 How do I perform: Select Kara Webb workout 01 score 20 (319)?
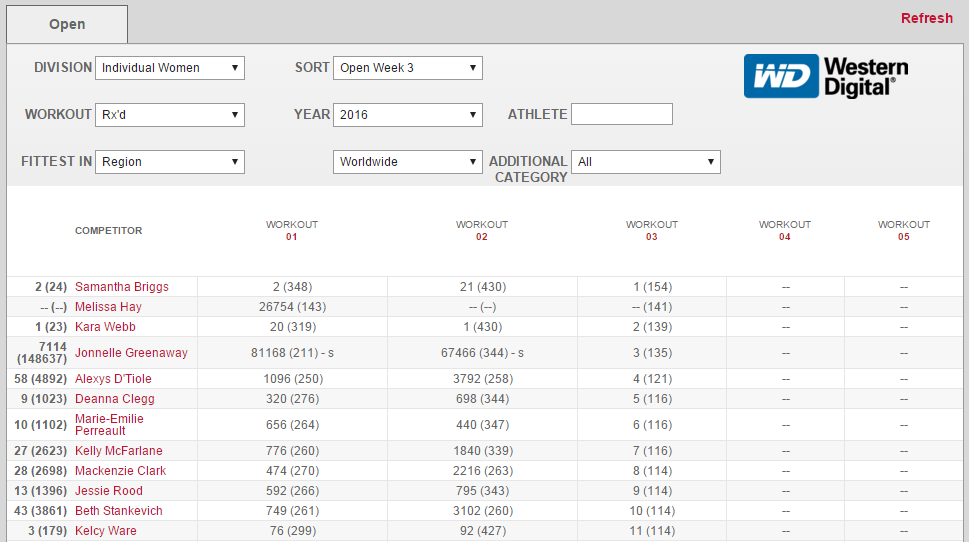tap(292, 327)
